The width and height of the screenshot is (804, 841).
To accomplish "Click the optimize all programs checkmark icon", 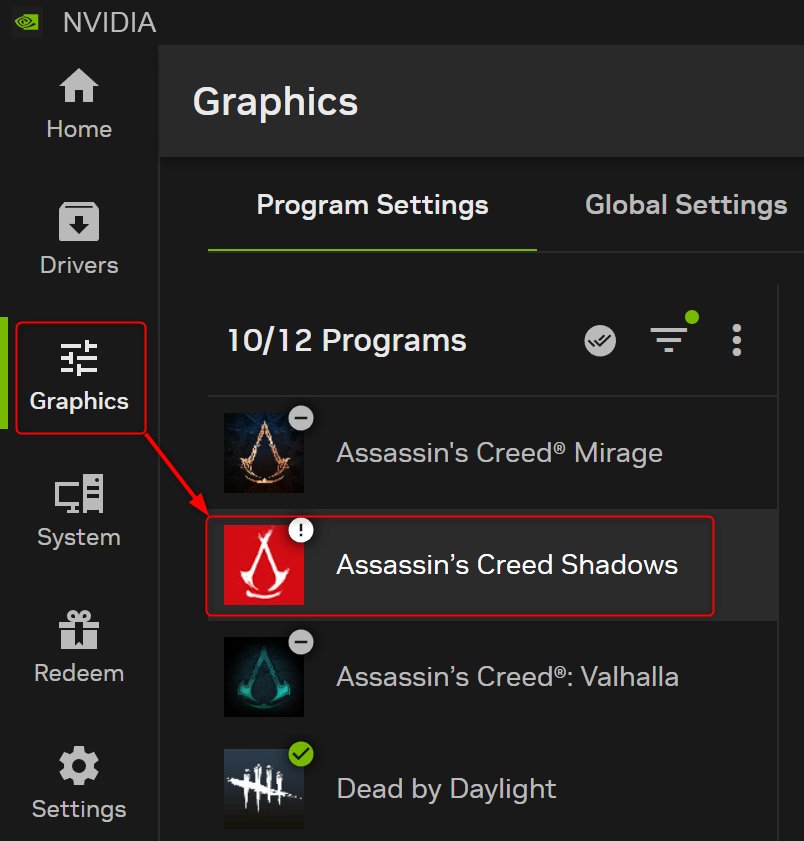I will click(600, 341).
